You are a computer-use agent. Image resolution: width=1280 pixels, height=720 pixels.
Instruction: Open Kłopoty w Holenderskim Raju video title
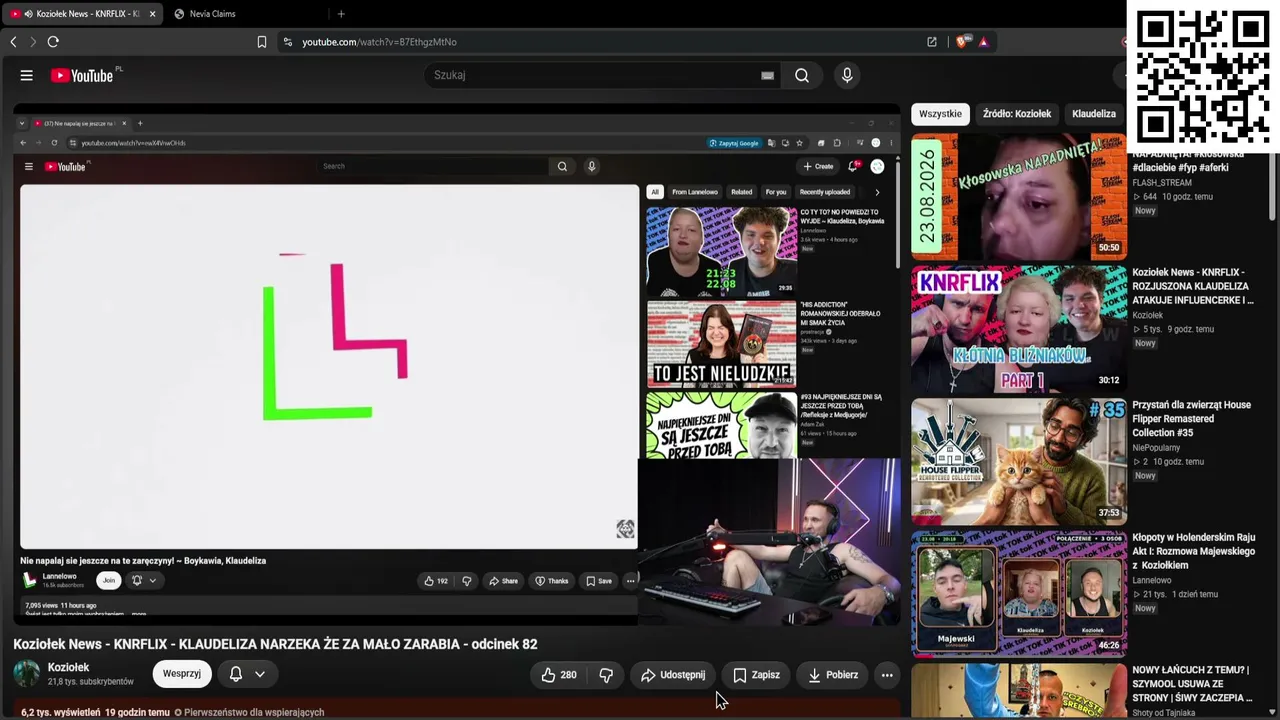(1193, 551)
